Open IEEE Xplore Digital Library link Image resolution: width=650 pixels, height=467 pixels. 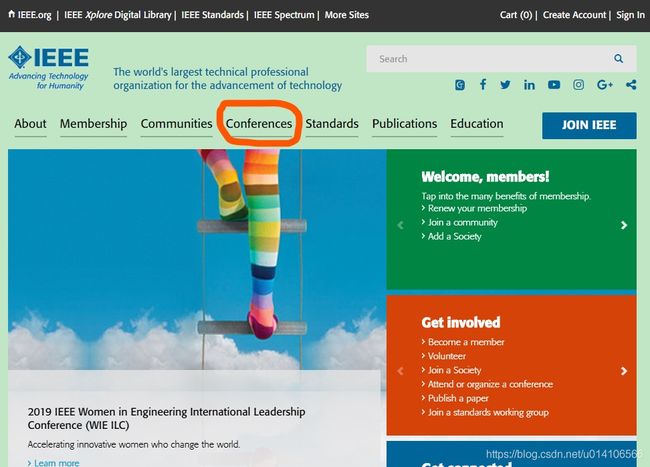pyautogui.click(x=118, y=15)
